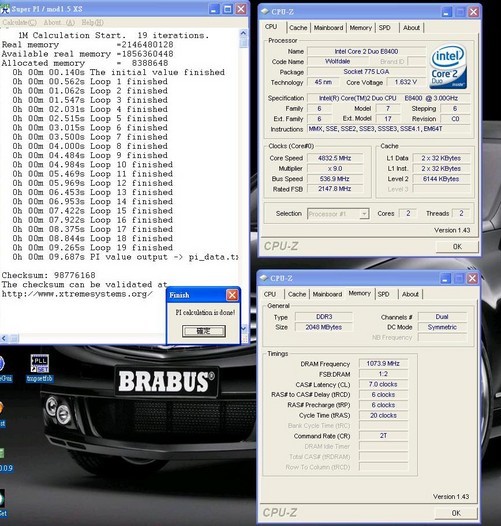Click the processor name Intel Core 2 Duo E8400
Screen dimensions: 501x526
[x=366, y=51]
